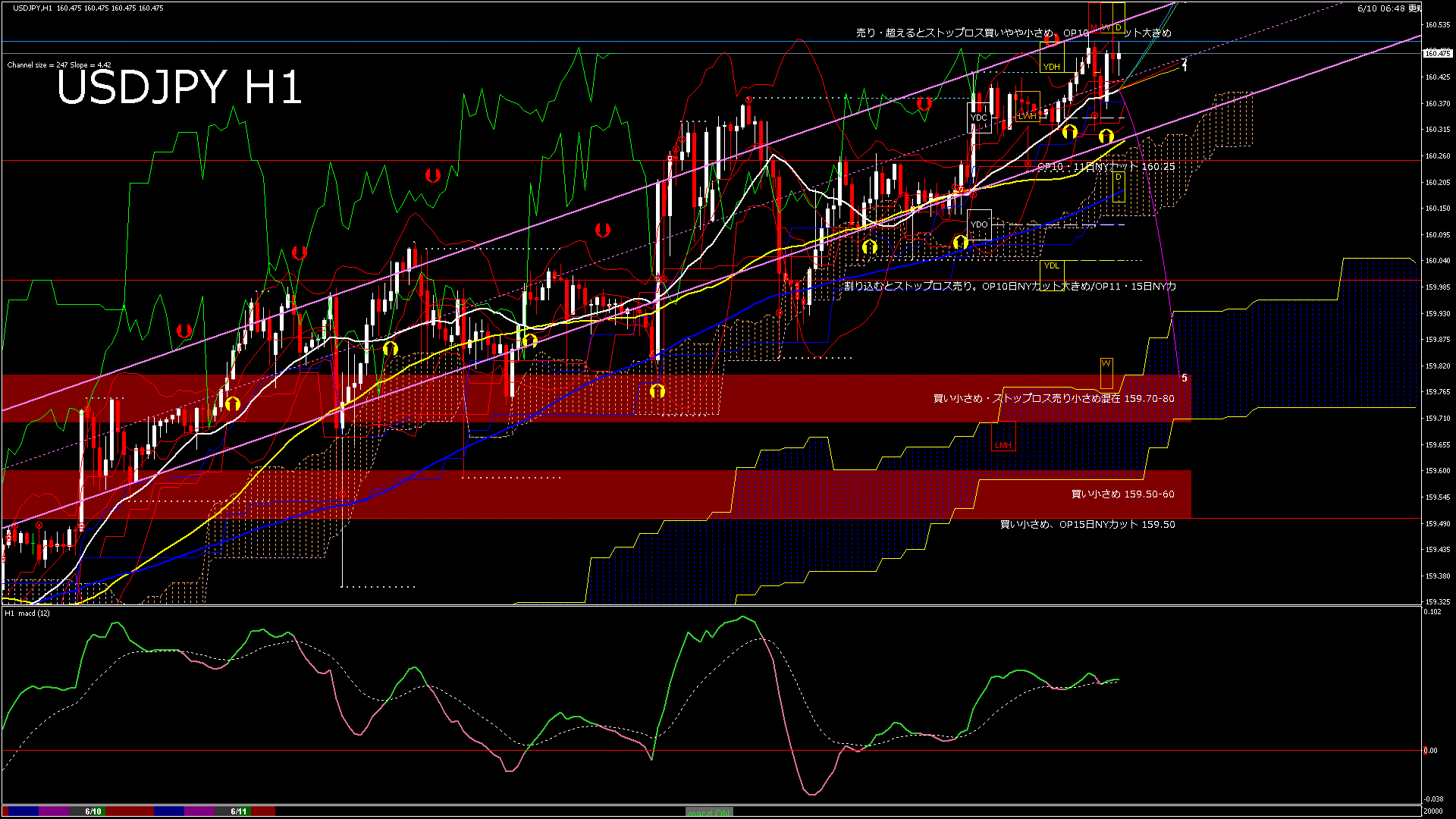Click the 20000 value at bottom right
The height and width of the screenshot is (819, 1456).
point(1433,811)
